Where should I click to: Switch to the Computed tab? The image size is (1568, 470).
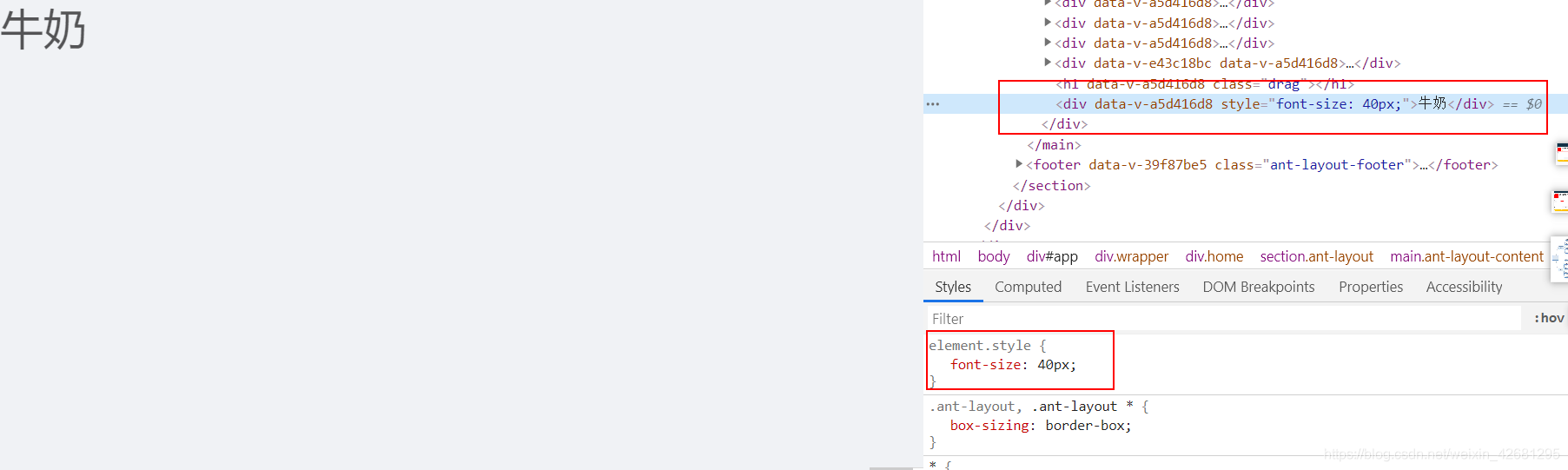click(x=1028, y=287)
